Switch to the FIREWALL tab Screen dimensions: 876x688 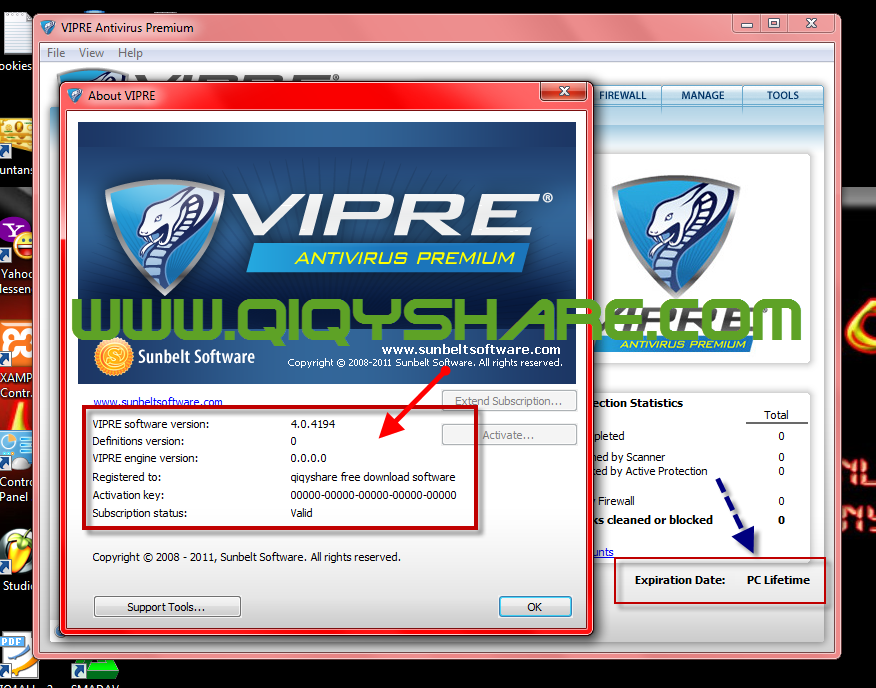coord(622,95)
